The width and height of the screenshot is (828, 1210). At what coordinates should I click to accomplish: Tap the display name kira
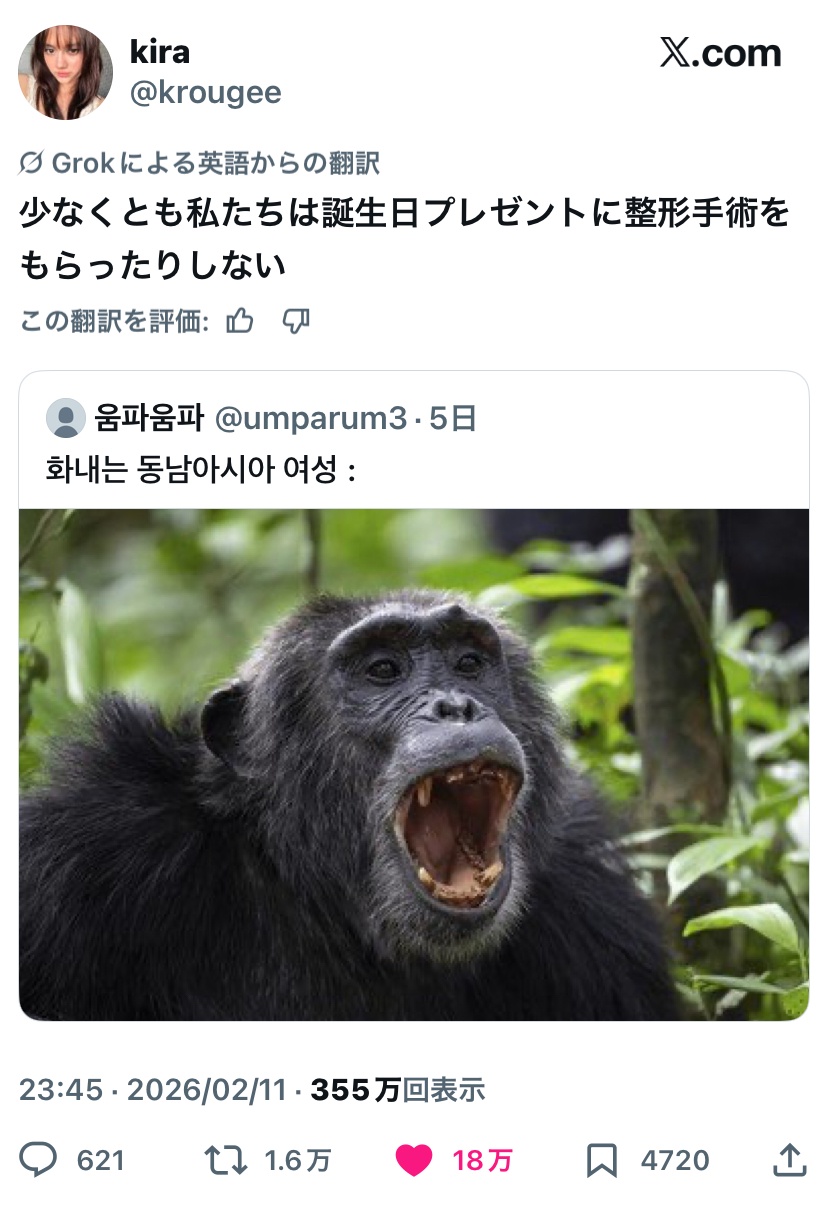tap(160, 52)
